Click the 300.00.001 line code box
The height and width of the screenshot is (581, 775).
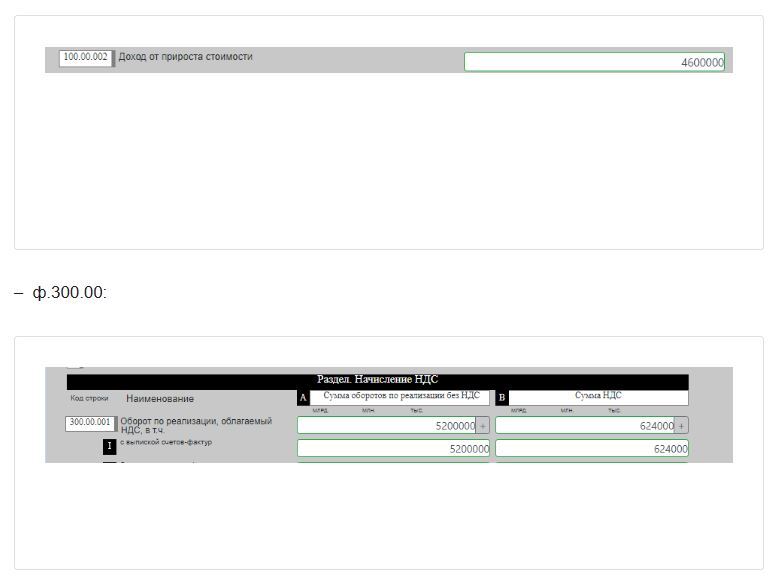[x=90, y=423]
